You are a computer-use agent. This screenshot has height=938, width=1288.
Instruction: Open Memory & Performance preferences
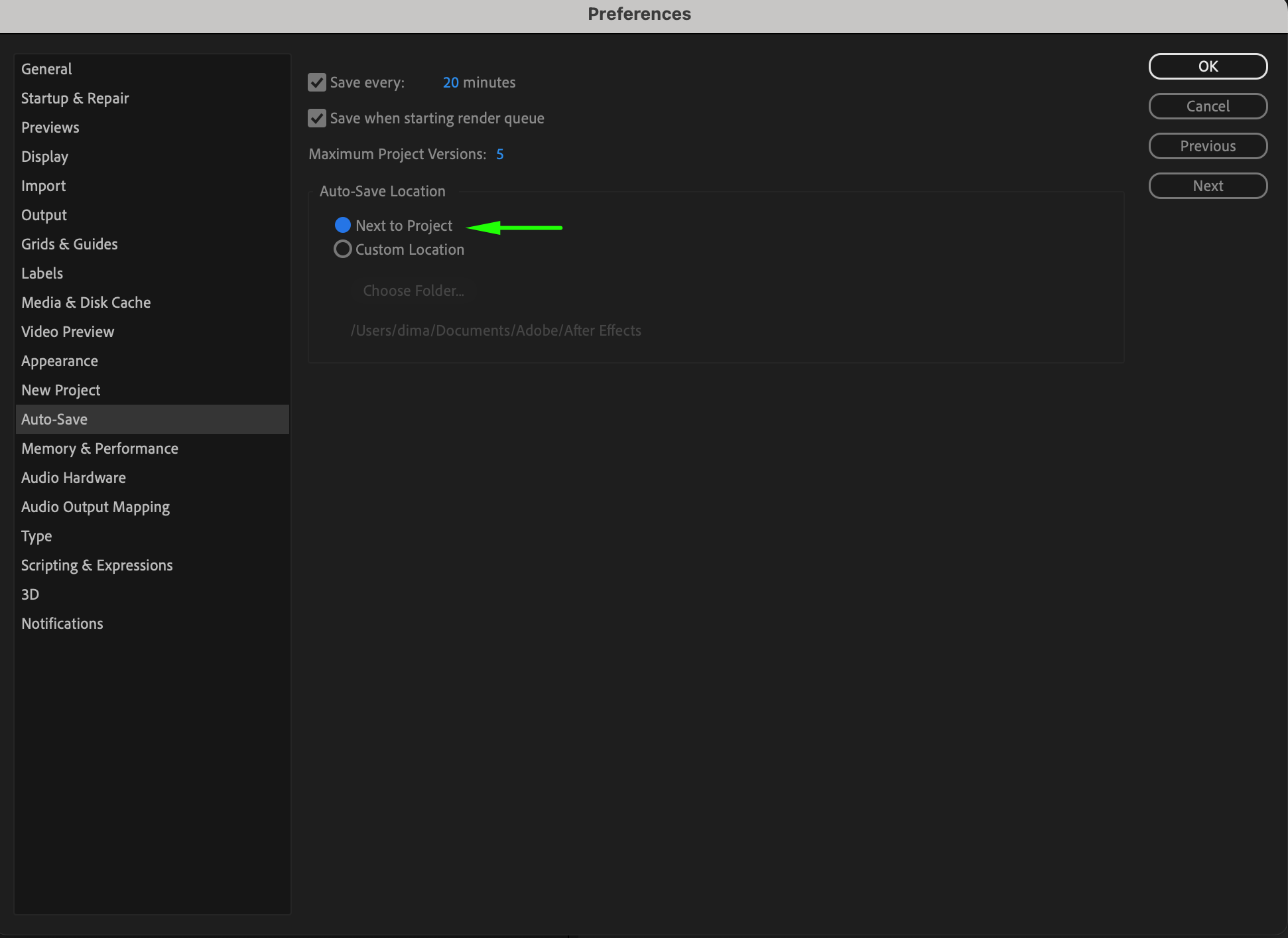(99, 448)
